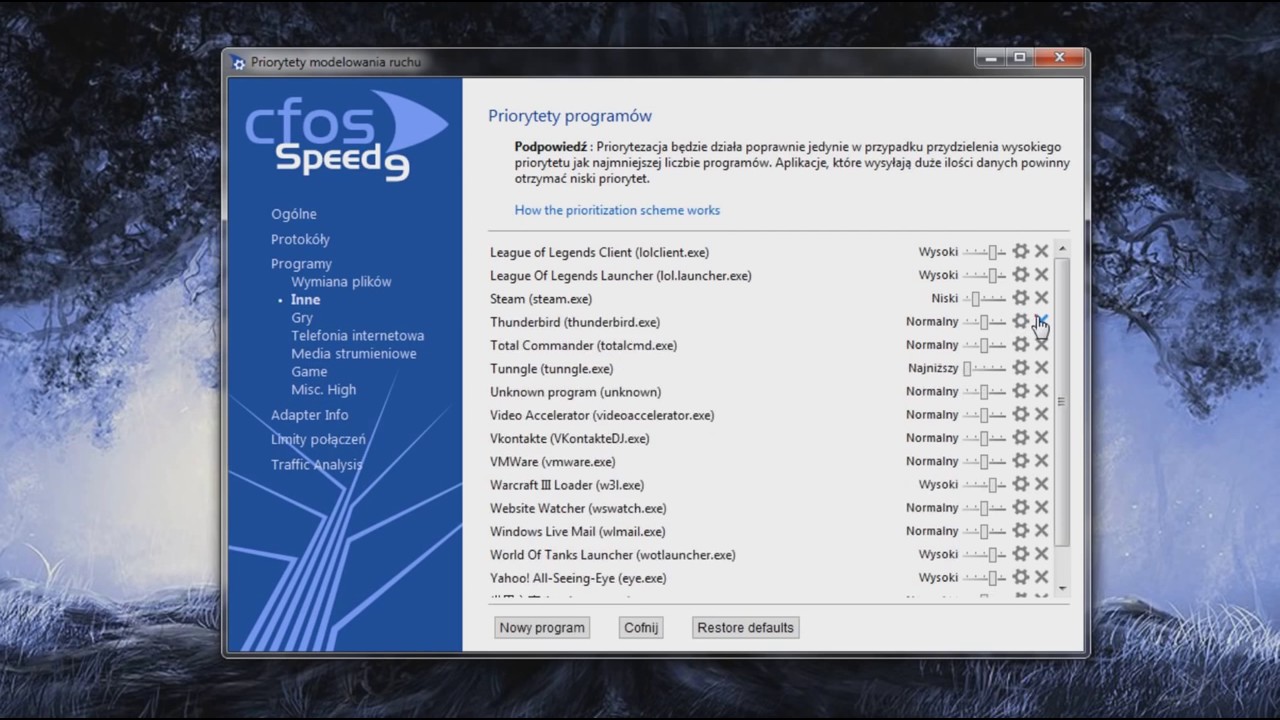Adjust priority slider for Tunngle
Image resolution: width=1280 pixels, height=720 pixels.
coord(985,368)
